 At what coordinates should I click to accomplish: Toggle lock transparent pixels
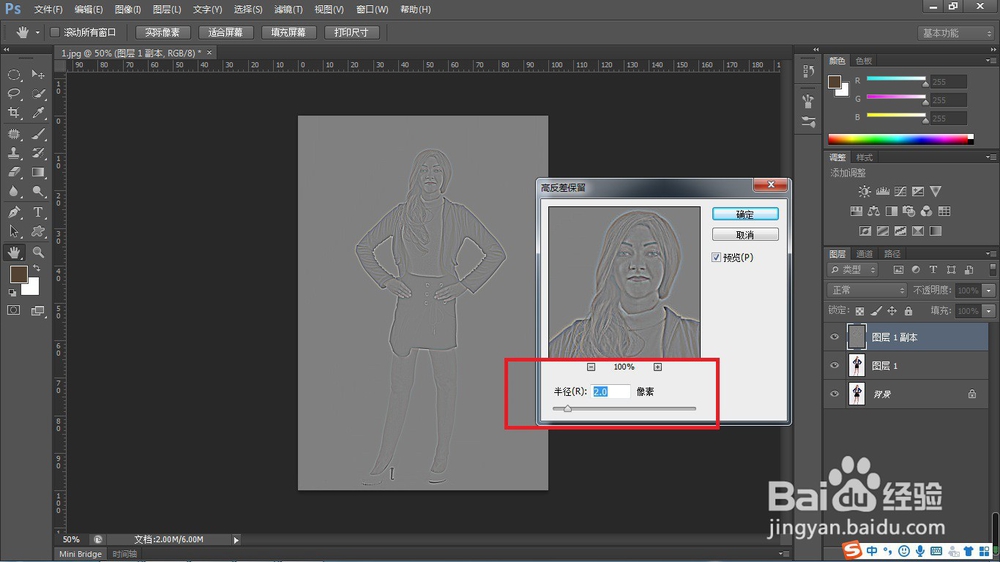(x=860, y=311)
